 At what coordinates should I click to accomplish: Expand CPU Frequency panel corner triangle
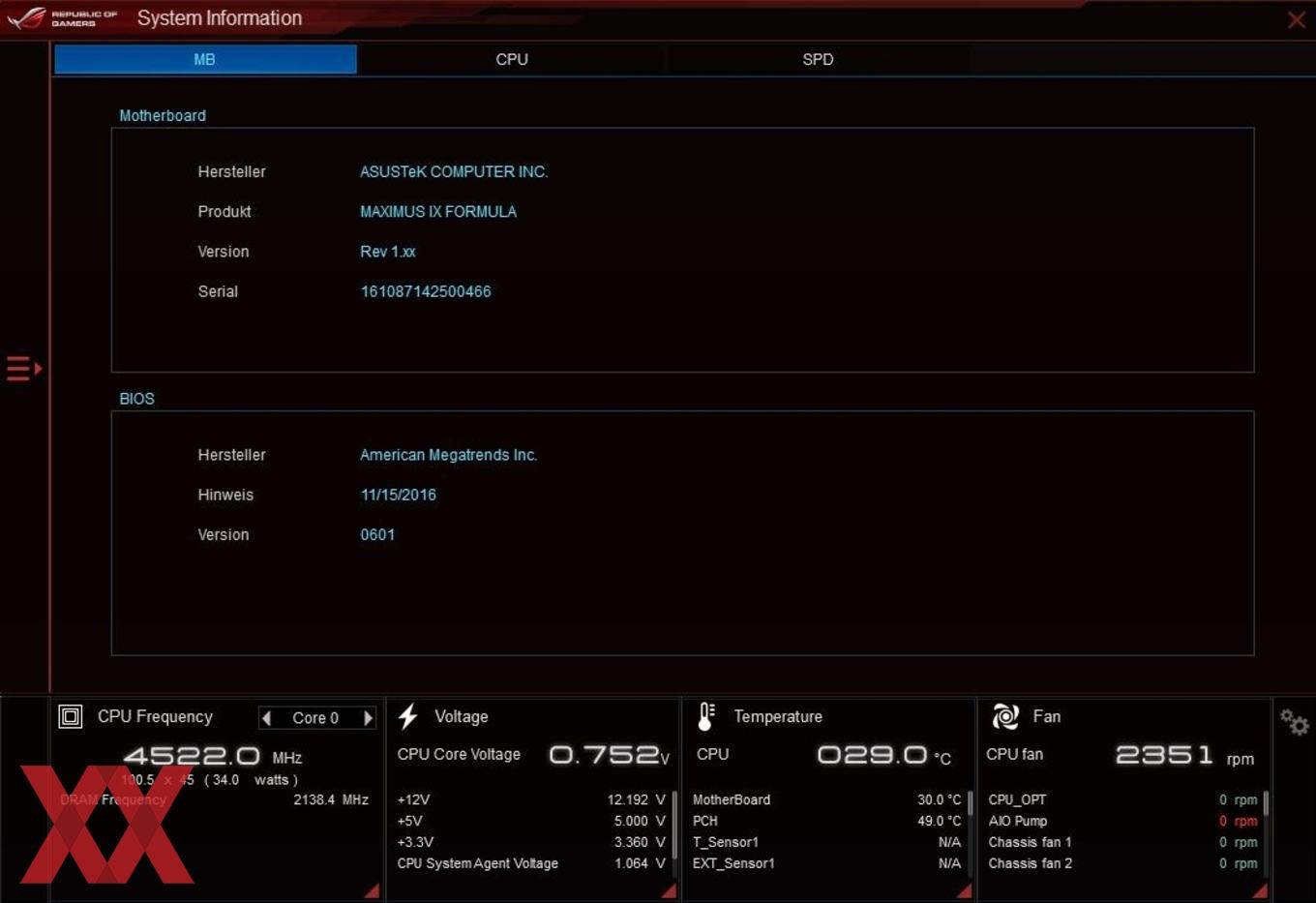pos(372,890)
